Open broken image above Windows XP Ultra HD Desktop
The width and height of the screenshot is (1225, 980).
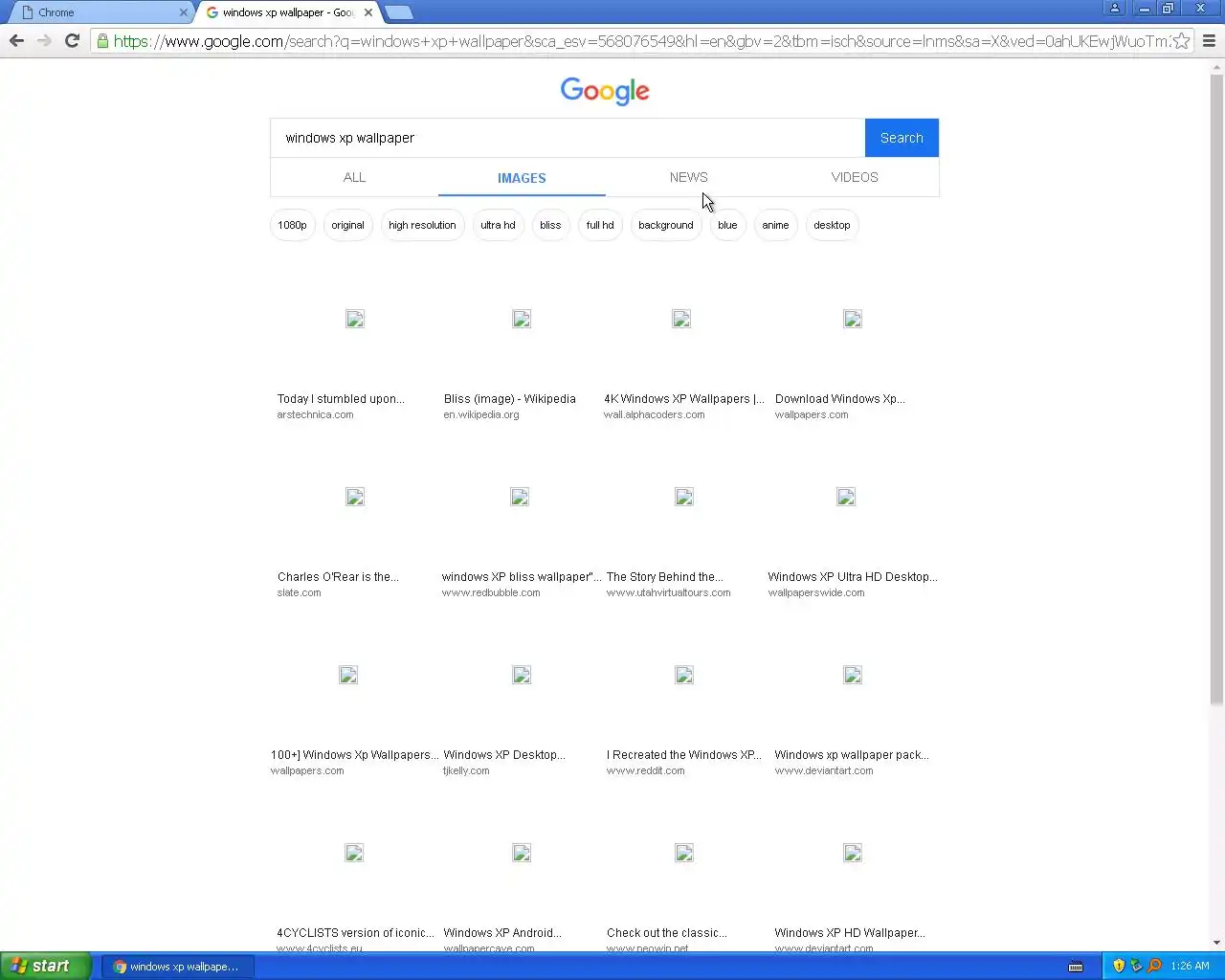[846, 497]
